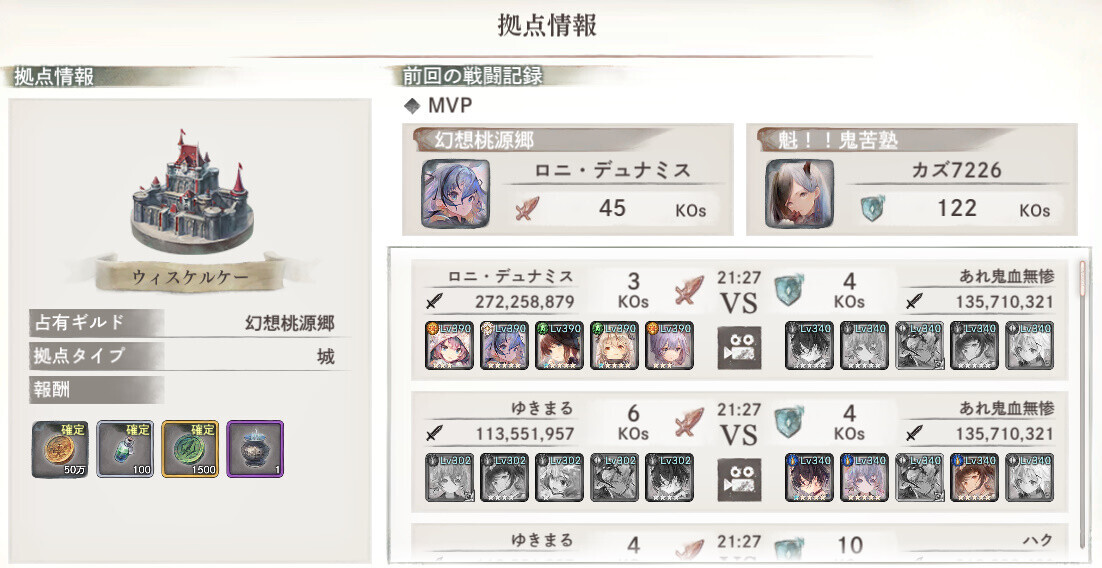This screenshot has height=568, width=1102.
Task: Click カズ7226 MVP avatar portrait
Action: 799,193
